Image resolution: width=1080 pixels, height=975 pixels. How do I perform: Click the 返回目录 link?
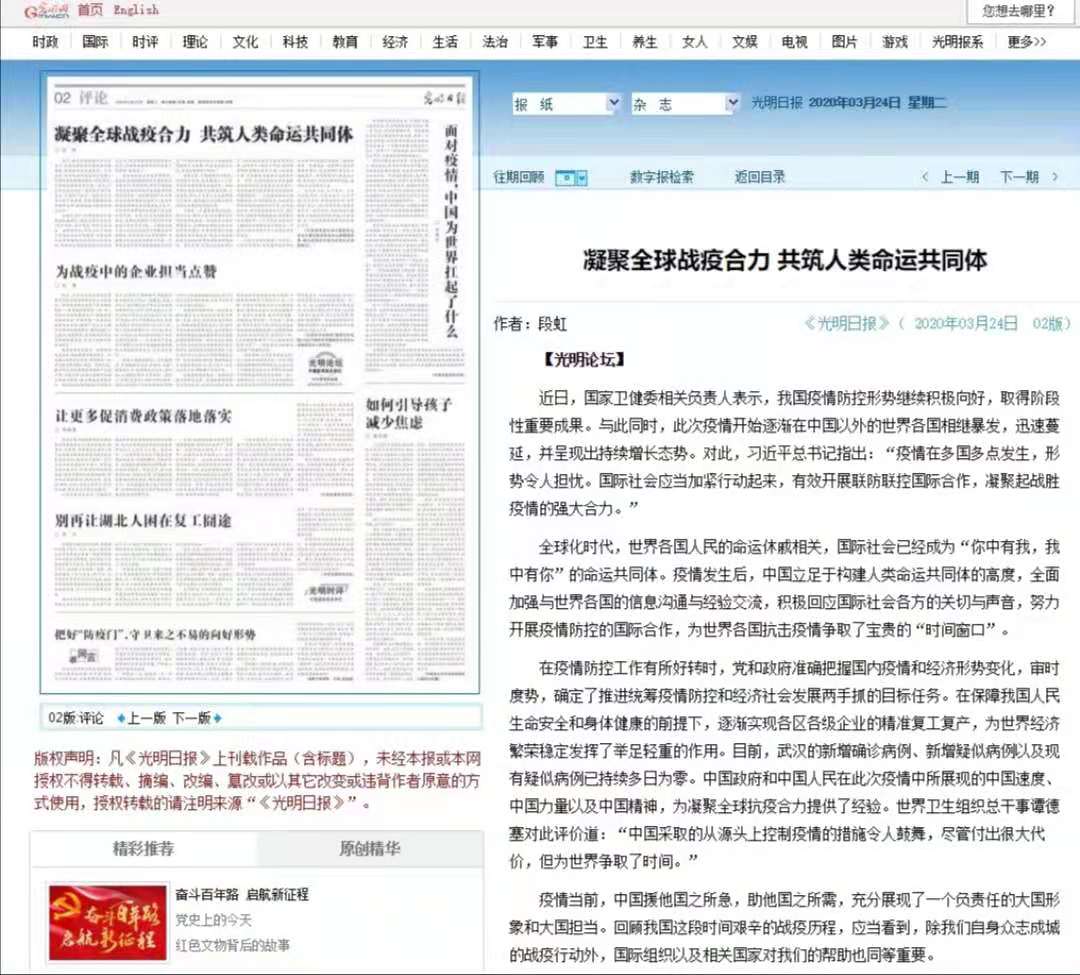click(x=760, y=177)
